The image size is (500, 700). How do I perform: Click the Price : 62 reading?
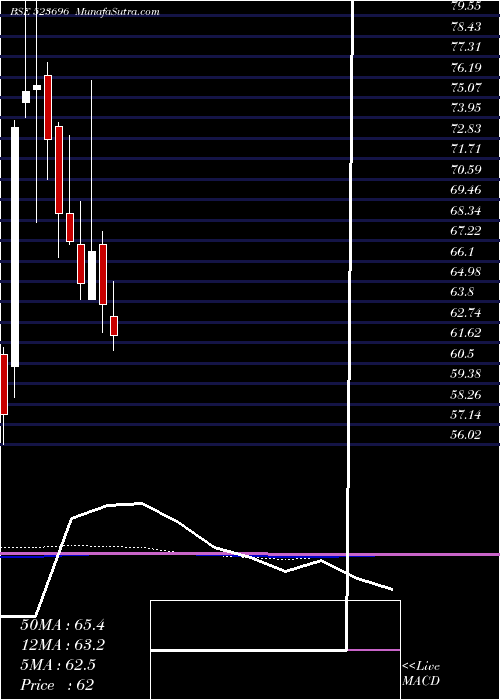click(x=57, y=685)
